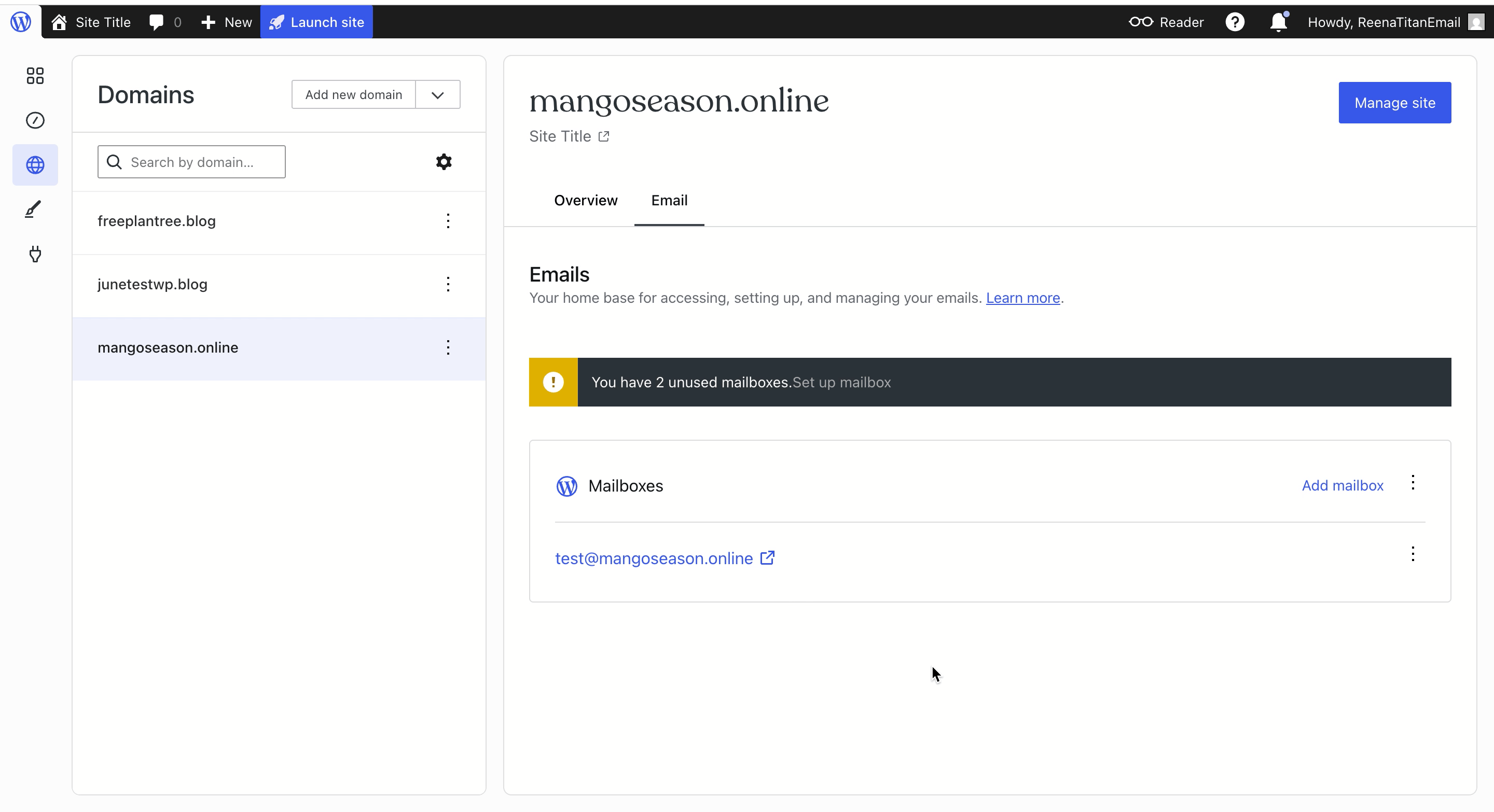Open notifications bell icon
Viewport: 1494px width, 812px height.
[x=1278, y=22]
